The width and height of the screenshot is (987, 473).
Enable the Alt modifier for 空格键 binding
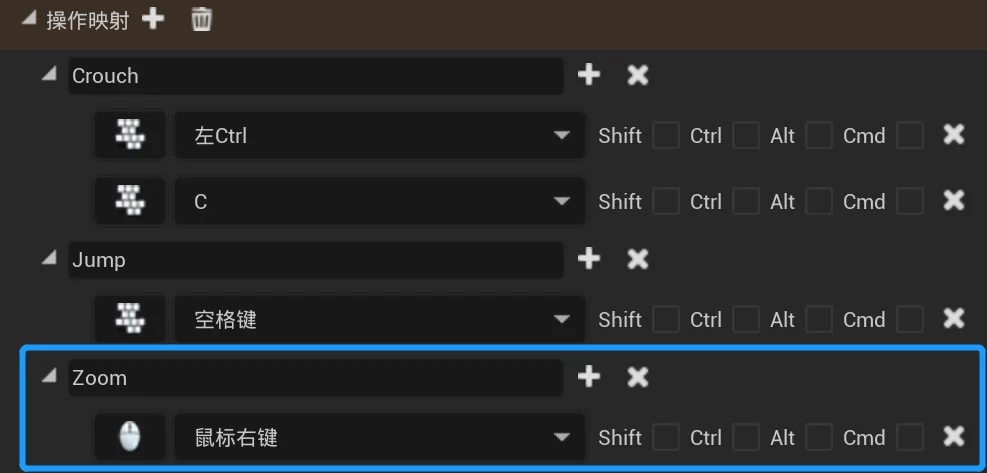[819, 319]
